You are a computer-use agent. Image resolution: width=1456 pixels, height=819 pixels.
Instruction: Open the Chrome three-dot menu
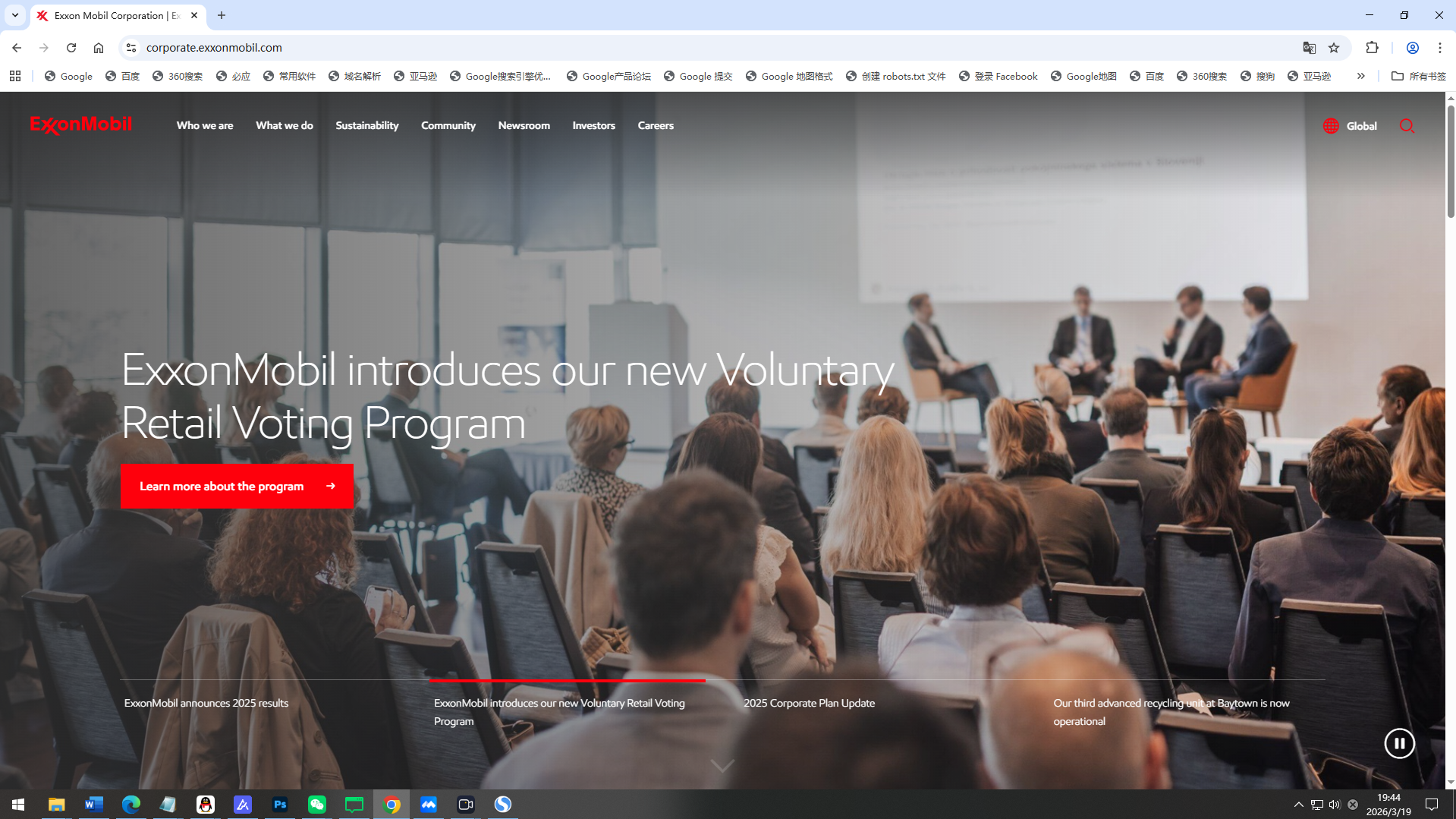pyautogui.click(x=1439, y=47)
